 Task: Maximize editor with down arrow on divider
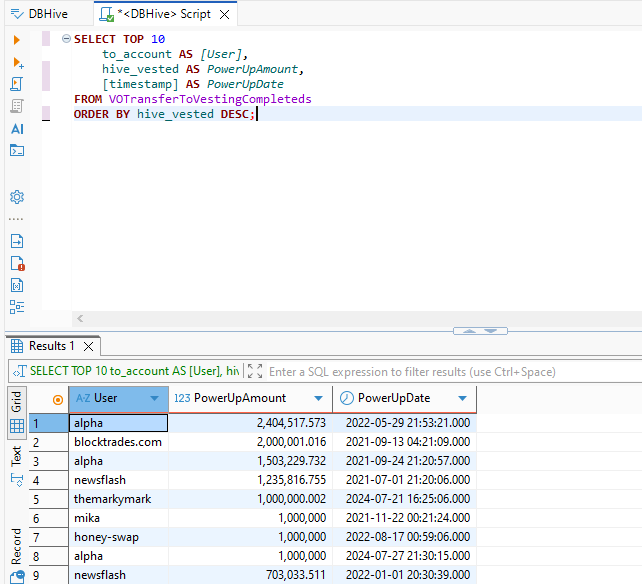pos(491,331)
